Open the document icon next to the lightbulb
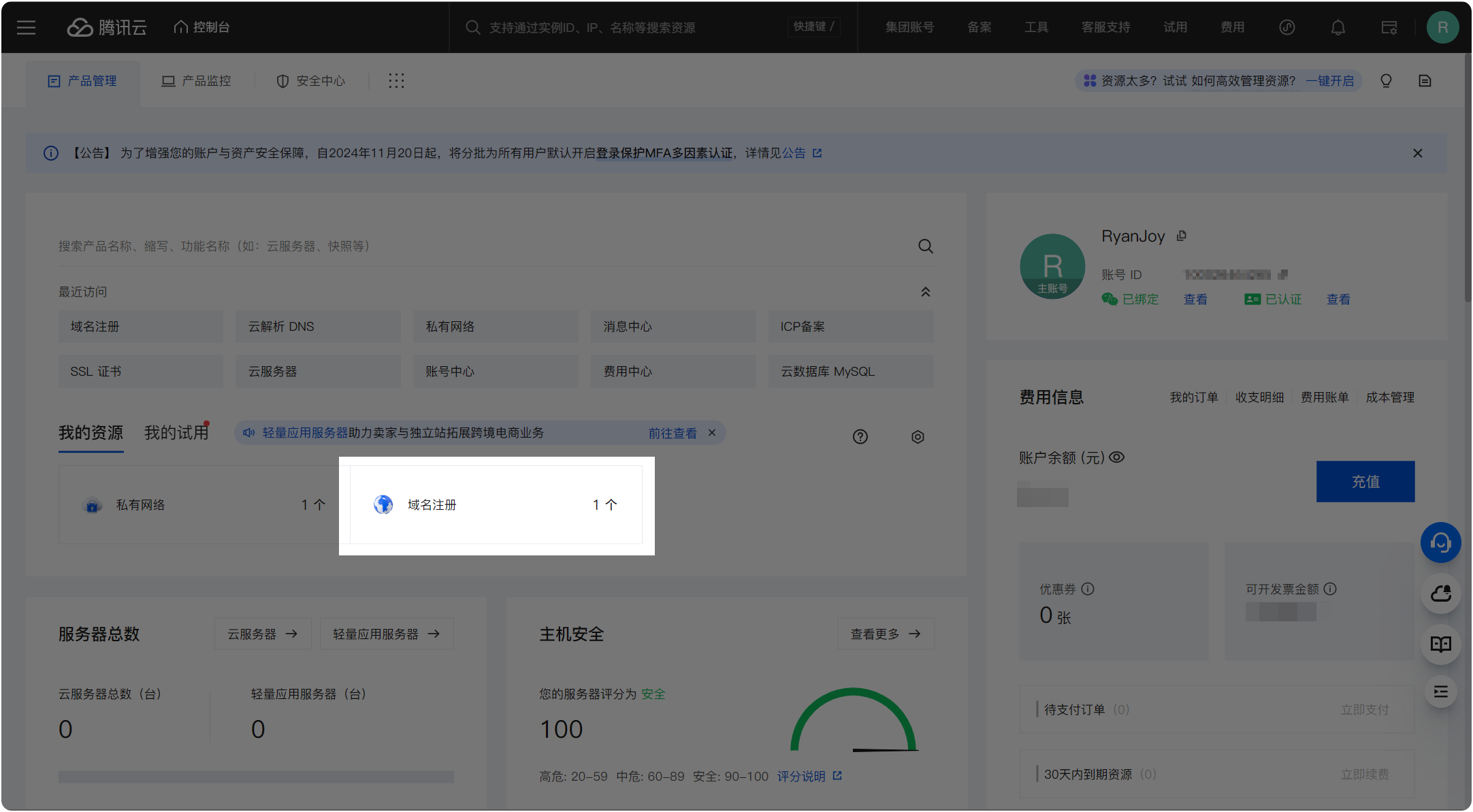The image size is (1473, 812). 1425,80
